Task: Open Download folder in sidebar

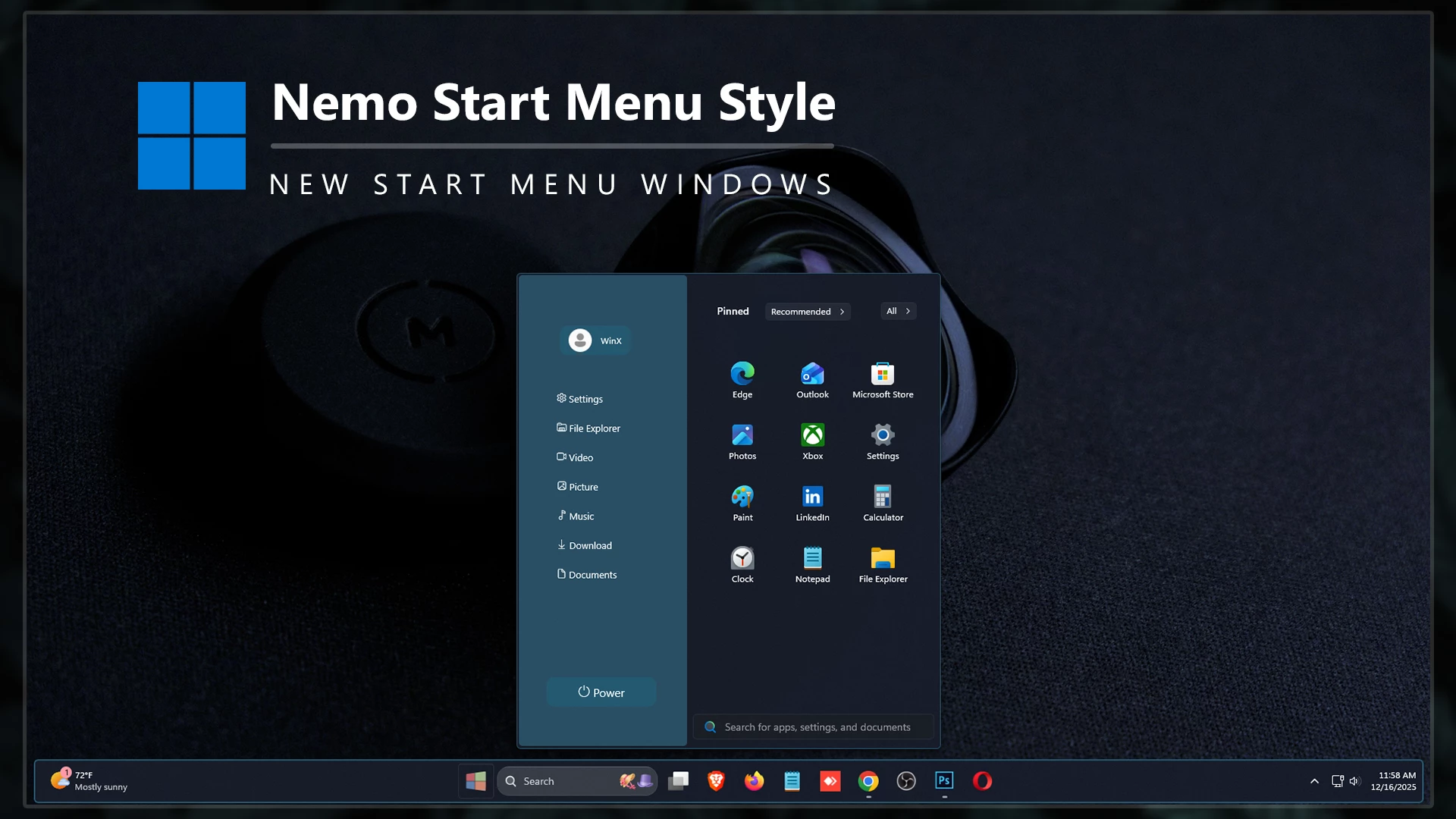Action: [x=584, y=545]
